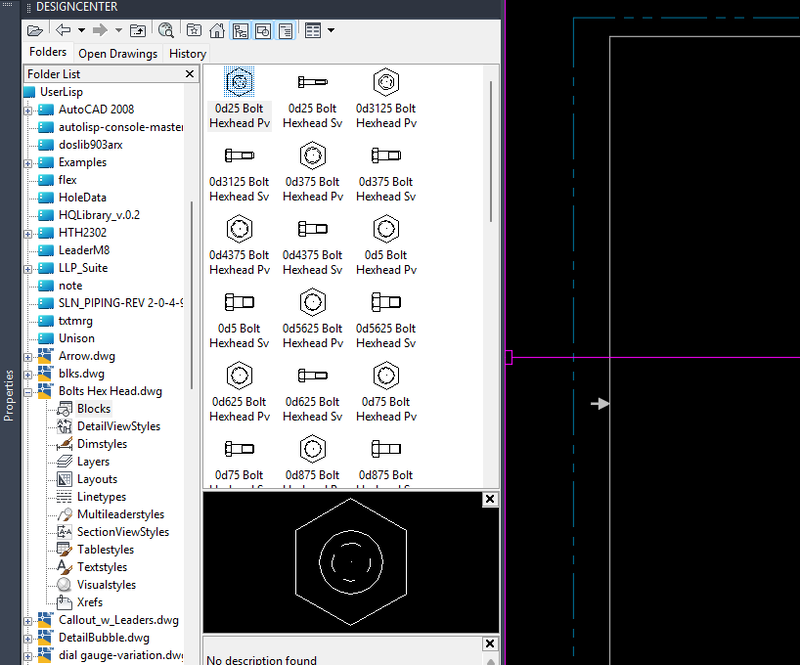Expand the AutoCAD 2008 folder node
This screenshot has height=665, width=800.
28,110
